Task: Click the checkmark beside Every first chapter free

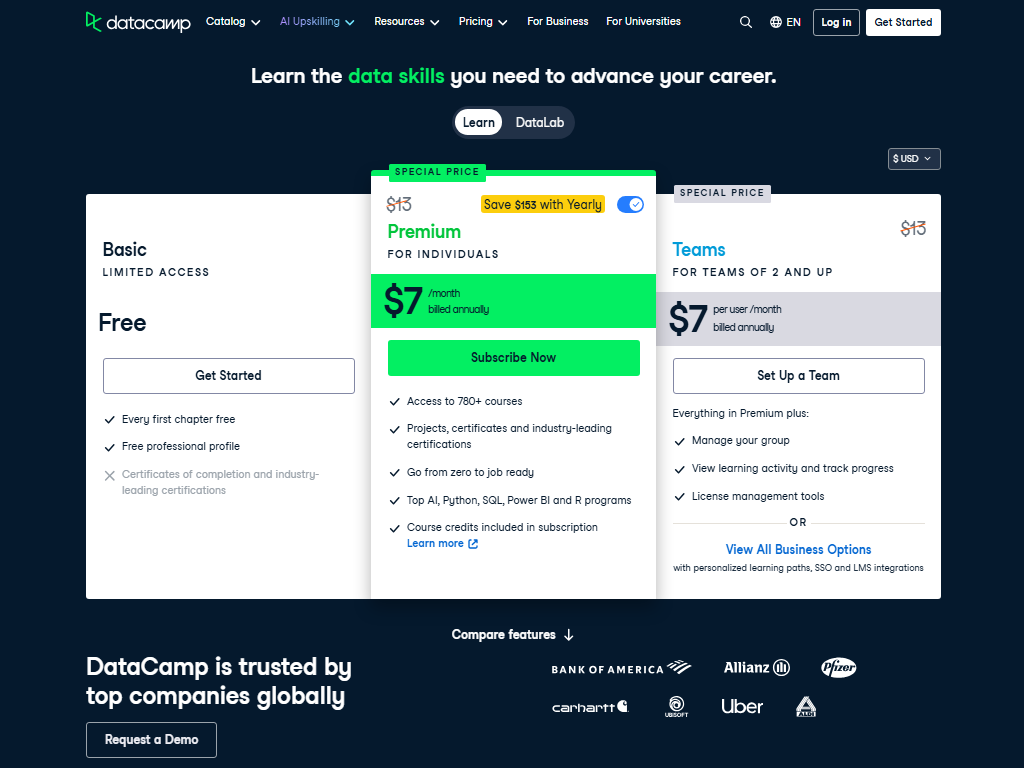Action: pyautogui.click(x=110, y=420)
